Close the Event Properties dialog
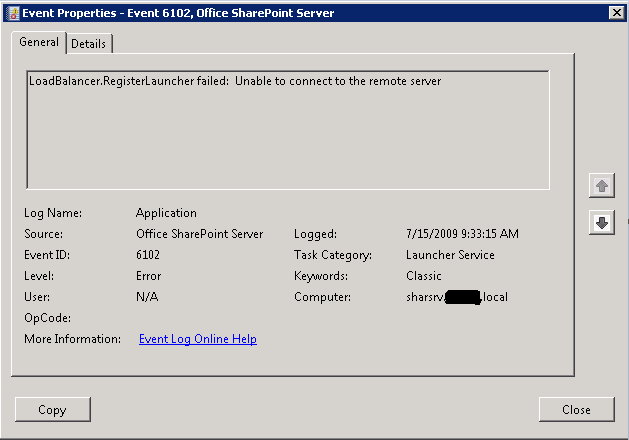Screen dimensions: 629x440 (x=576, y=410)
